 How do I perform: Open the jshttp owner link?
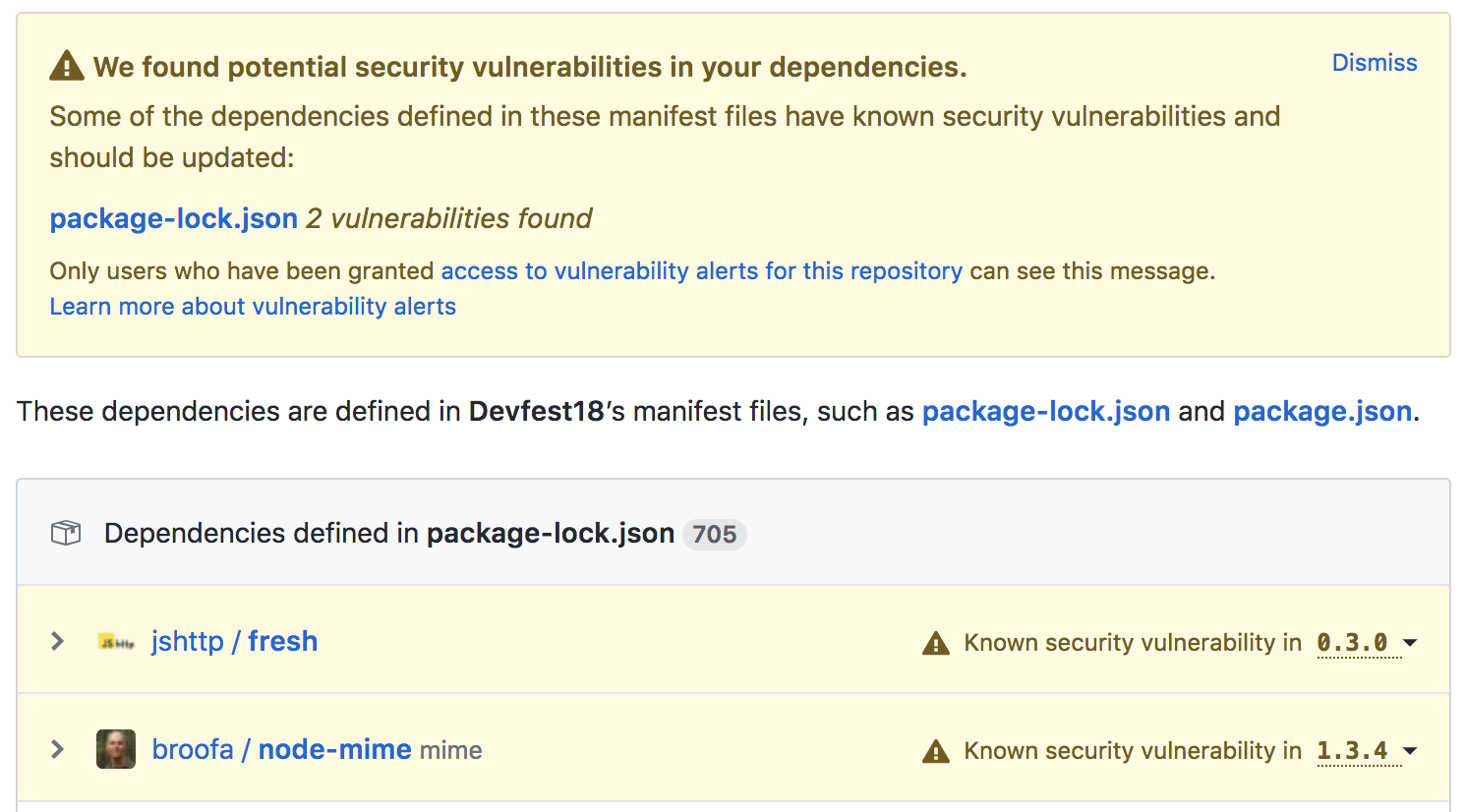(x=187, y=641)
